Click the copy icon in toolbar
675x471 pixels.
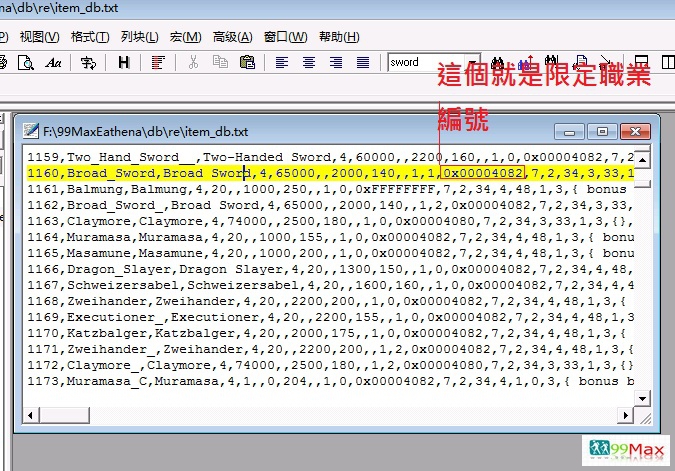219,62
